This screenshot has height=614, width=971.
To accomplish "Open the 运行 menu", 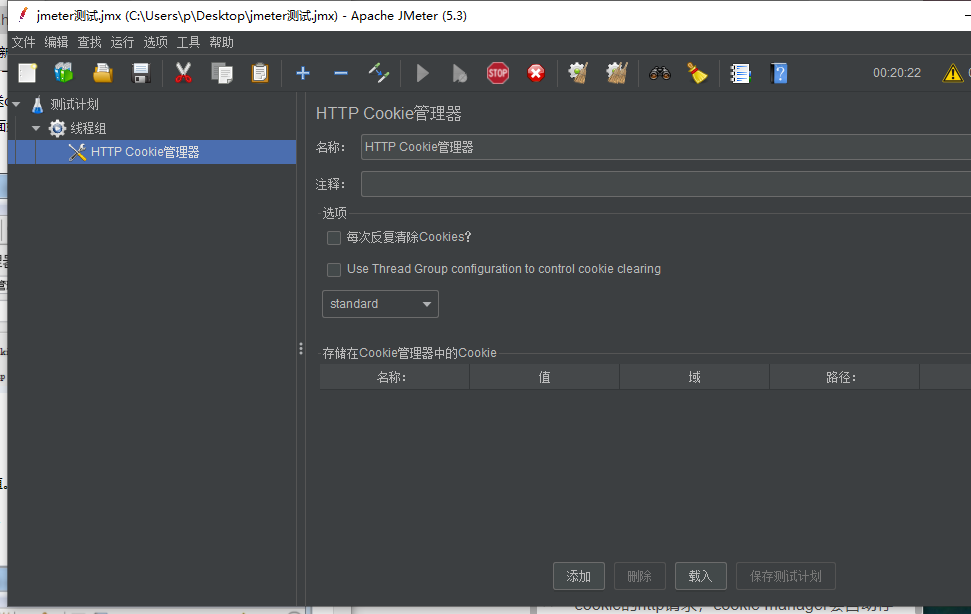I will tap(122, 42).
